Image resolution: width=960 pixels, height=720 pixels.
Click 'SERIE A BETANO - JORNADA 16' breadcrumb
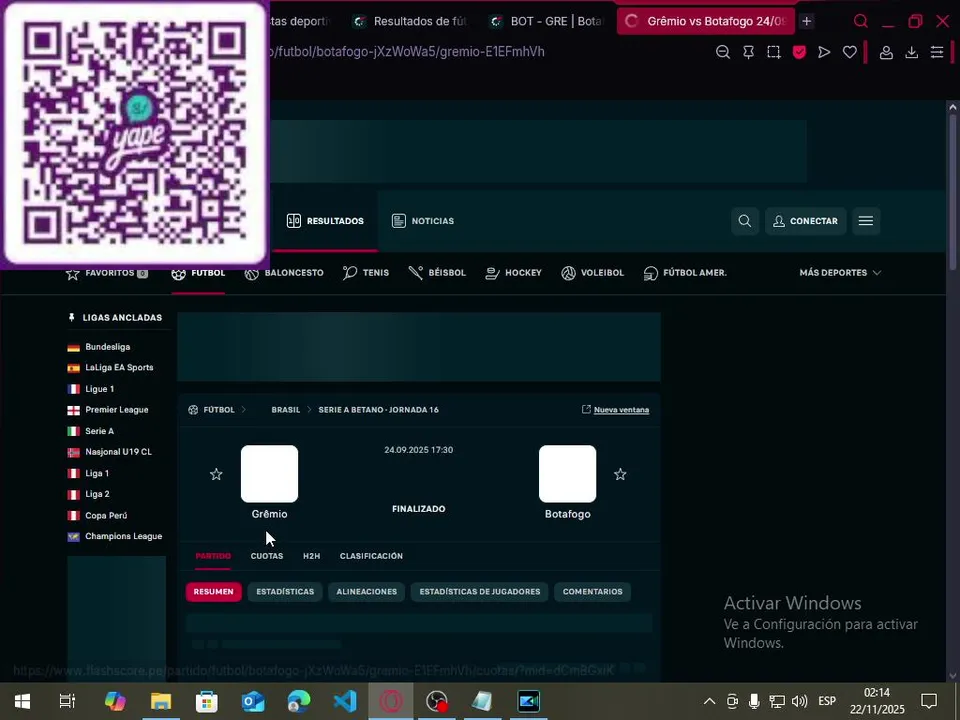[x=378, y=410]
